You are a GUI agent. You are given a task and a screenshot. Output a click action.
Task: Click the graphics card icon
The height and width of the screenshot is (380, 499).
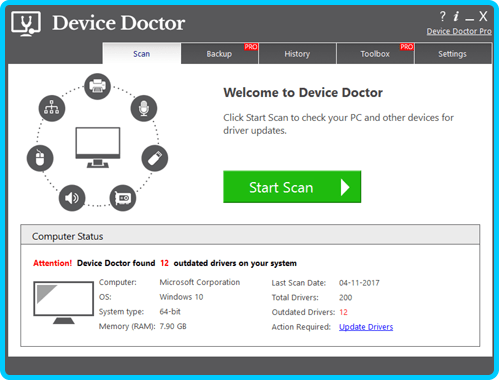(123, 198)
